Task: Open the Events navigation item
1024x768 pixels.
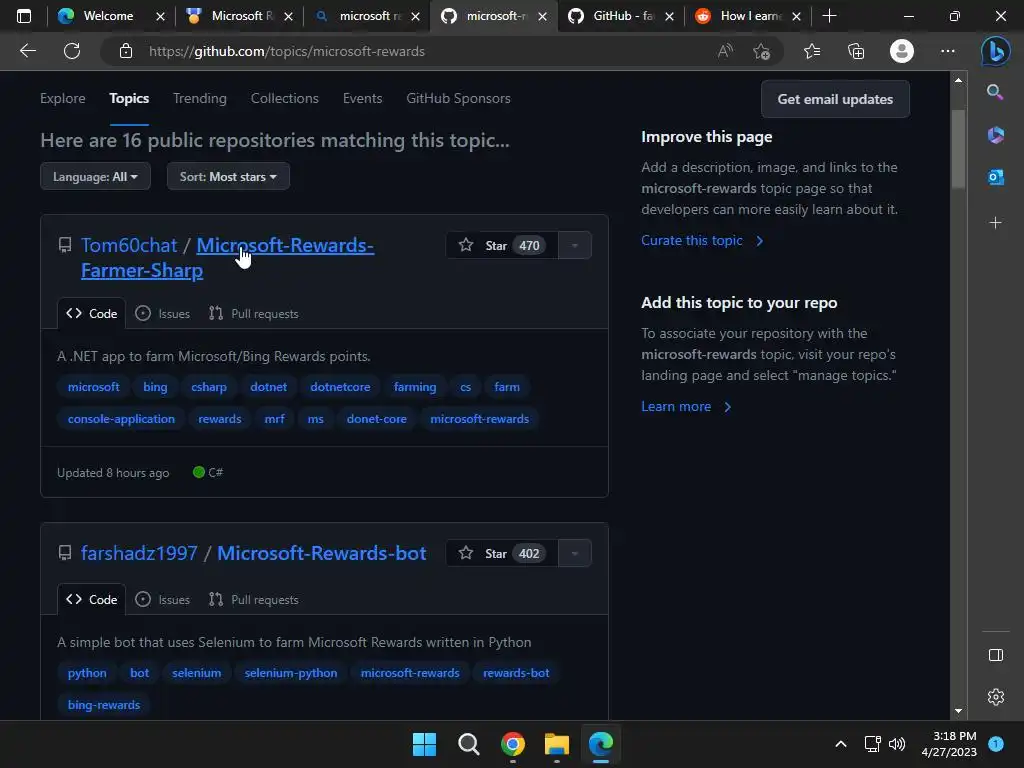Action: [362, 99]
